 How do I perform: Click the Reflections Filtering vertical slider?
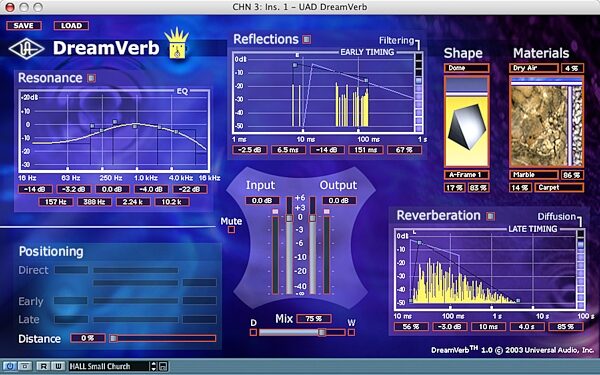[419, 93]
